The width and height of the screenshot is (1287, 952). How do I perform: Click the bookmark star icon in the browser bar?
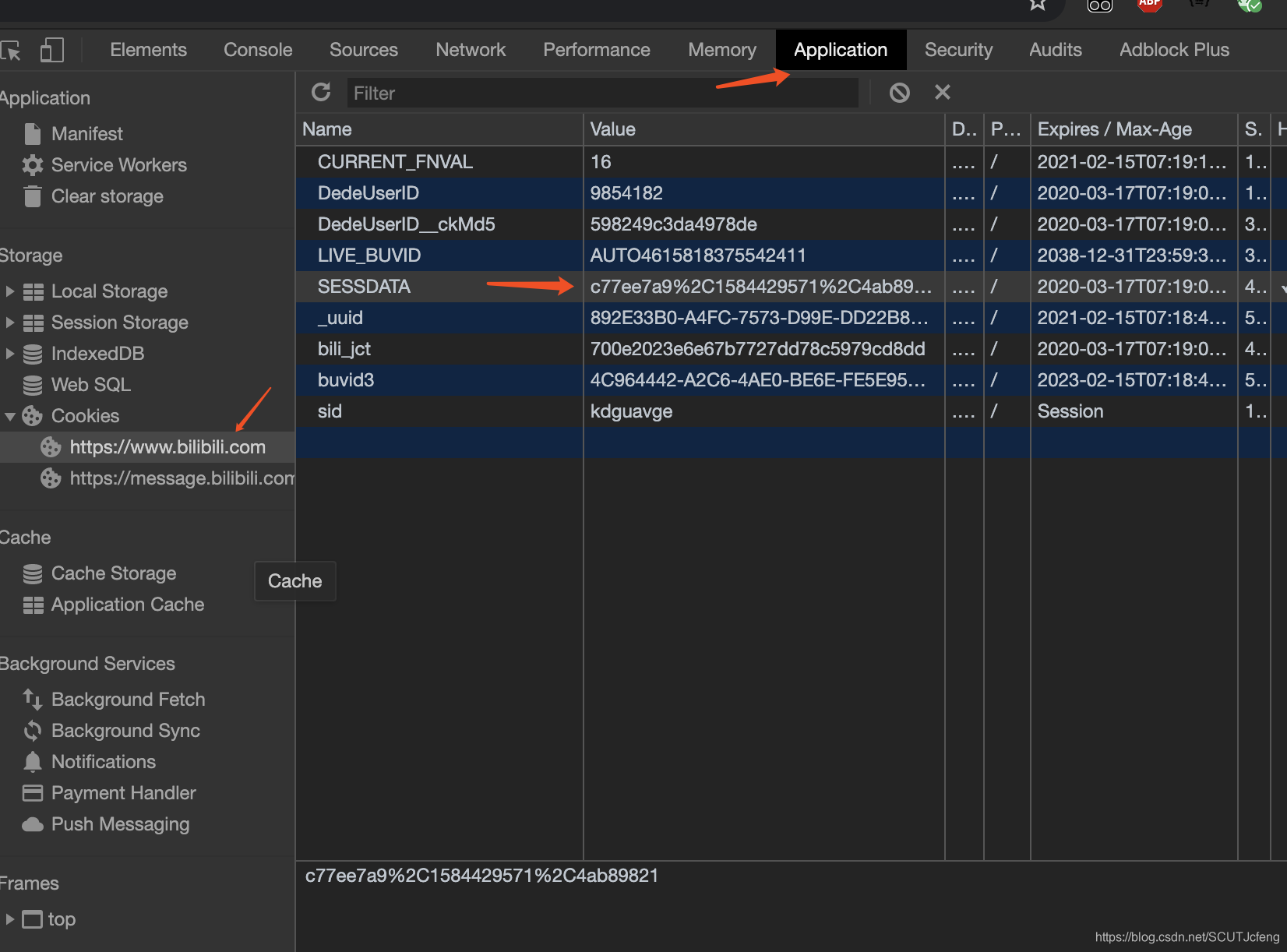click(x=1037, y=5)
